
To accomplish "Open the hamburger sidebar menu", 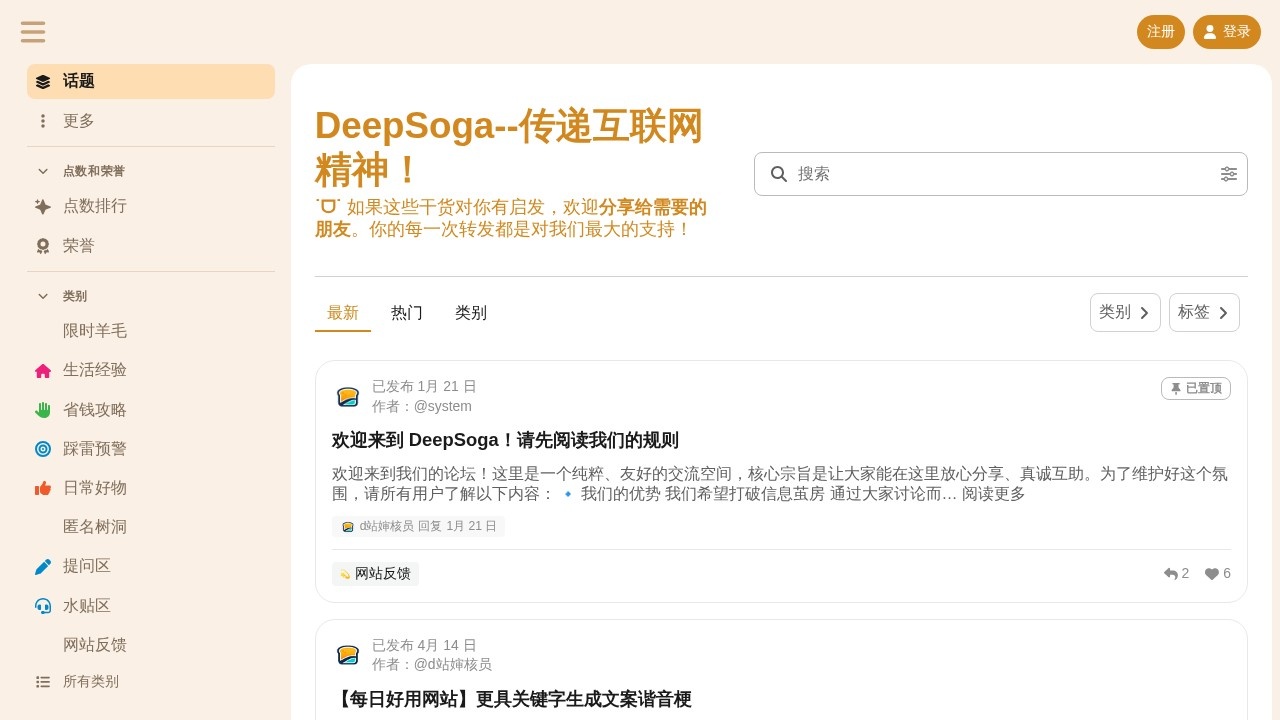I will point(33,31).
